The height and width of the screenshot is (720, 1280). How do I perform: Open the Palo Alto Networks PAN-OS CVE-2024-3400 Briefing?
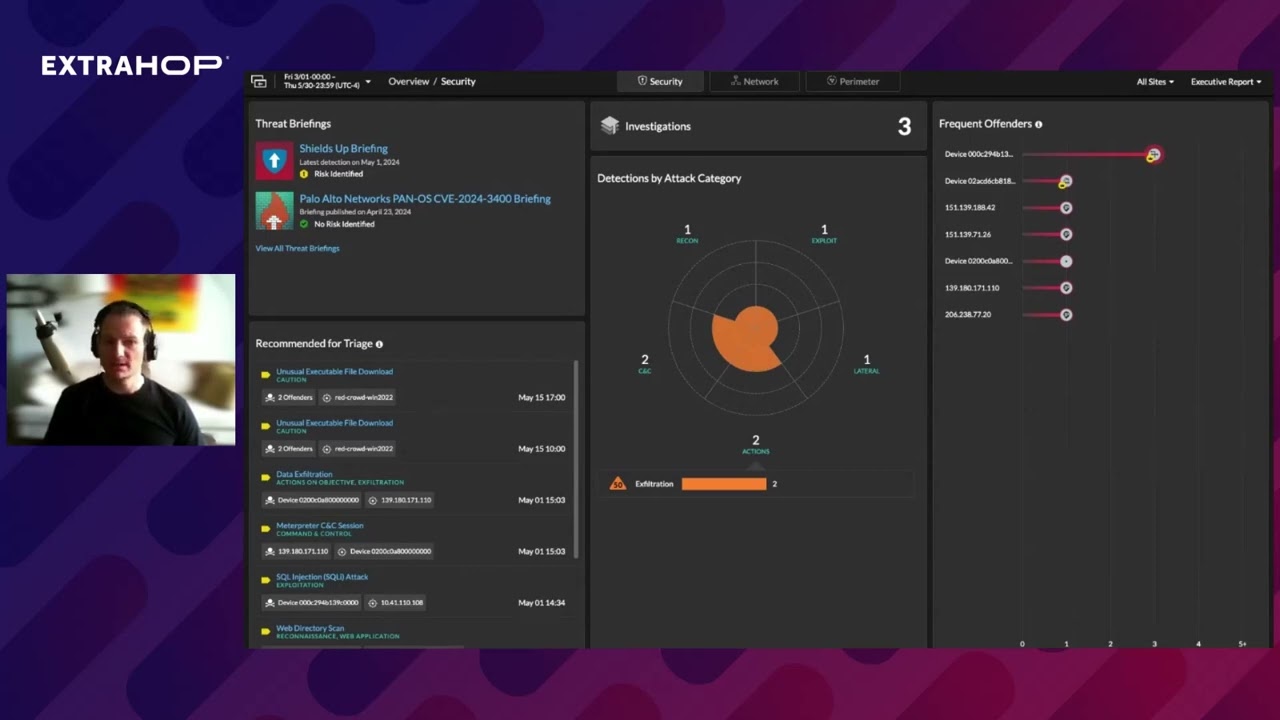[425, 199]
